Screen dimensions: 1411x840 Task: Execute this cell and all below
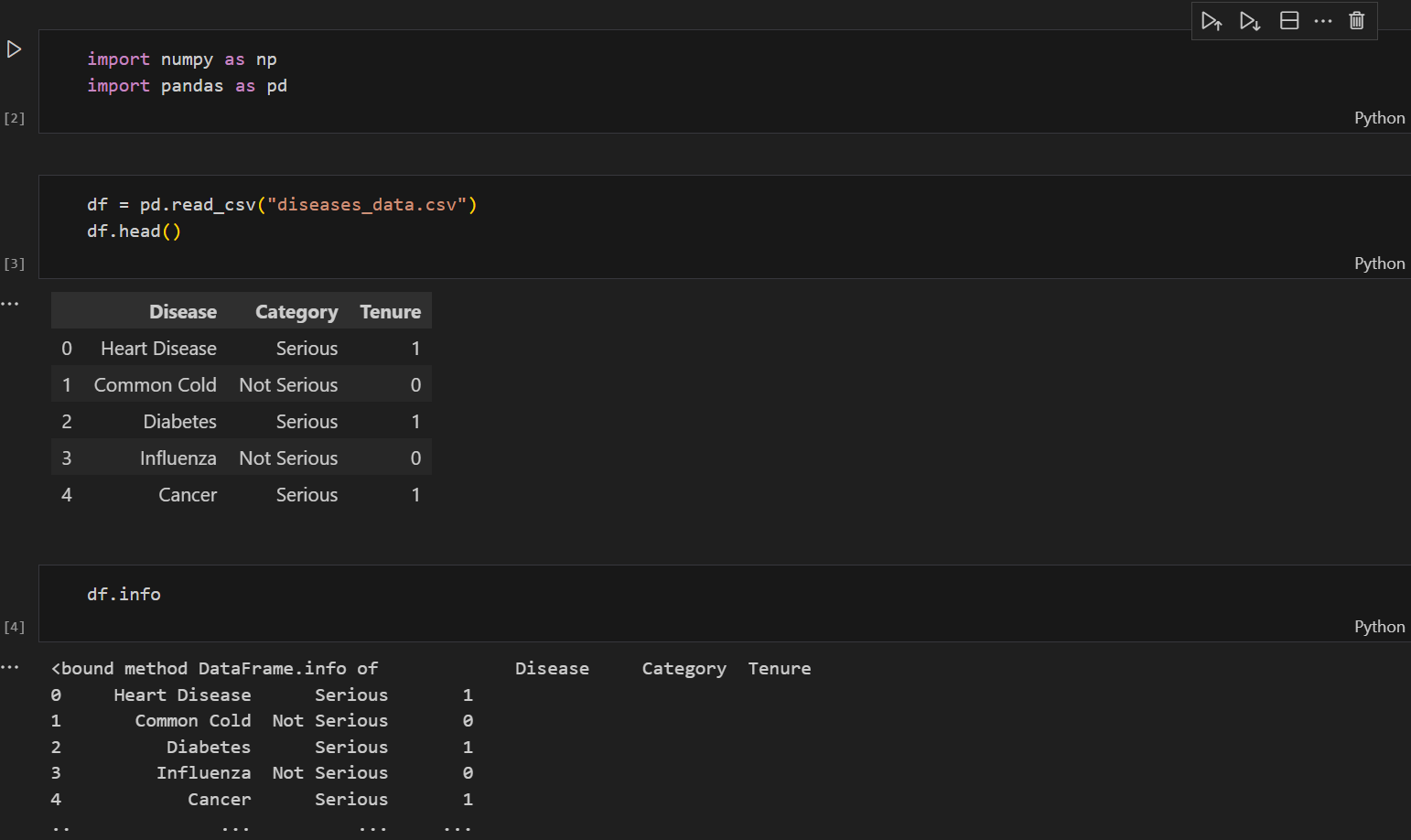1250,20
